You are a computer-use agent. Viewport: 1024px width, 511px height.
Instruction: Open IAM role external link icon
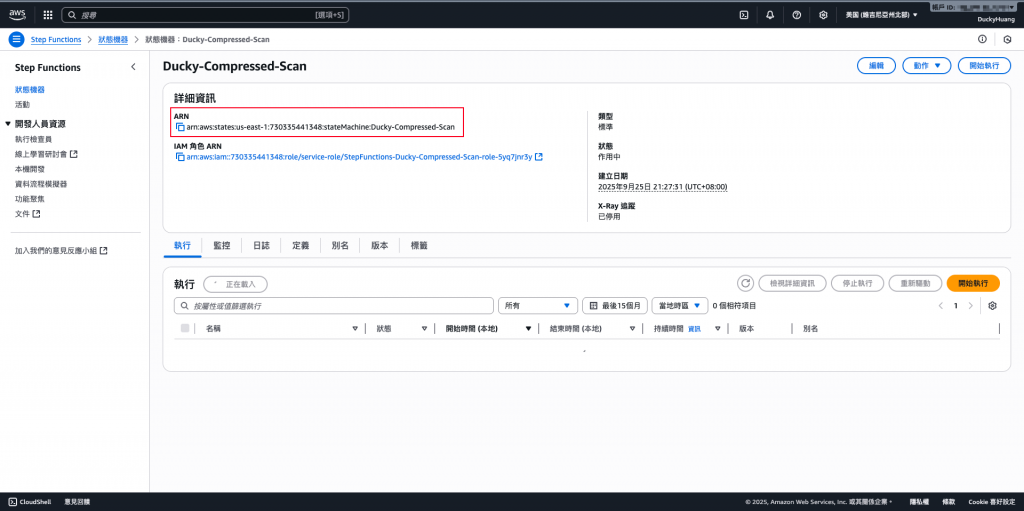[x=539, y=157]
